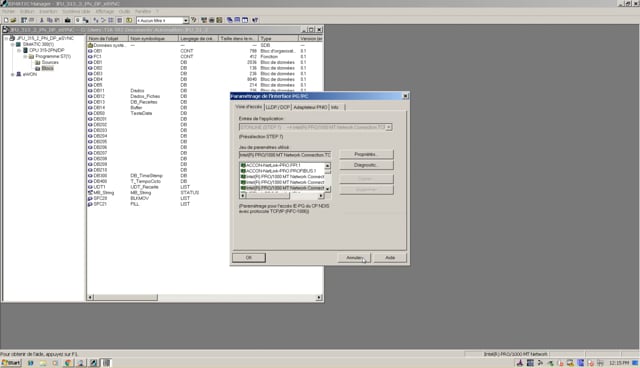Open the Fichier menu
The width and height of the screenshot is (640, 368).
(x=9, y=11)
